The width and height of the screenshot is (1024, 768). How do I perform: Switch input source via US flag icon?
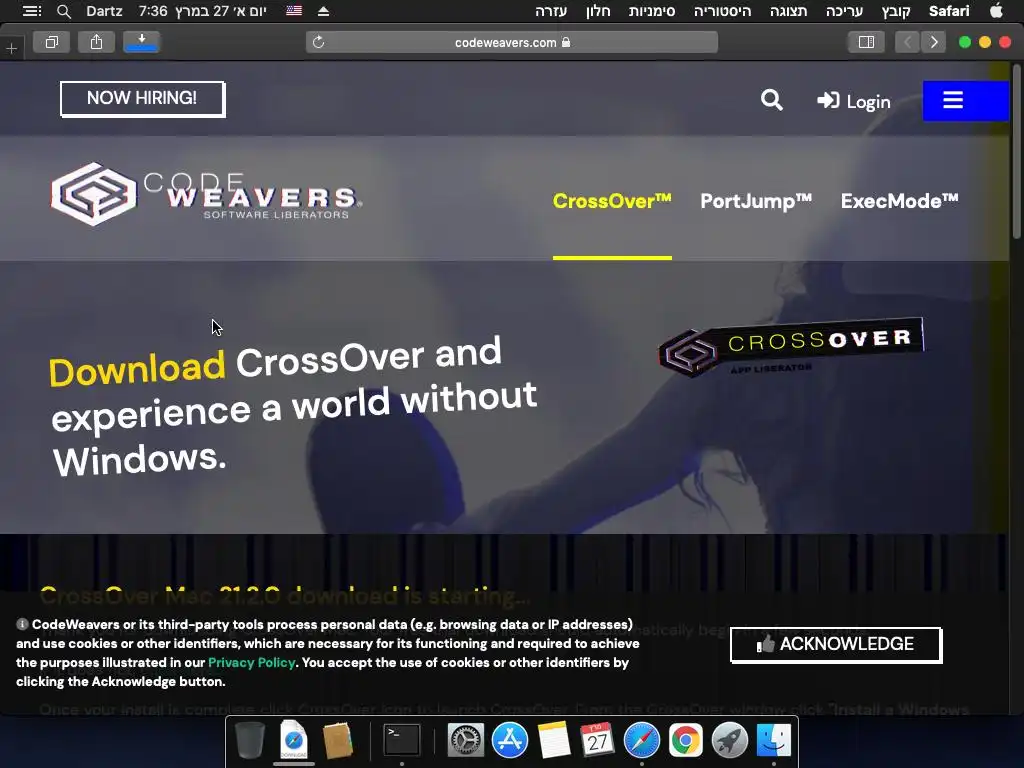click(x=294, y=10)
